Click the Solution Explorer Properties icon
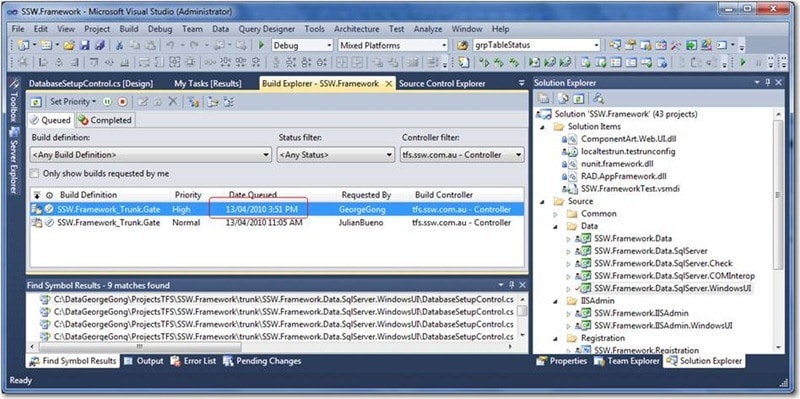The height and width of the screenshot is (399, 800). (x=543, y=98)
